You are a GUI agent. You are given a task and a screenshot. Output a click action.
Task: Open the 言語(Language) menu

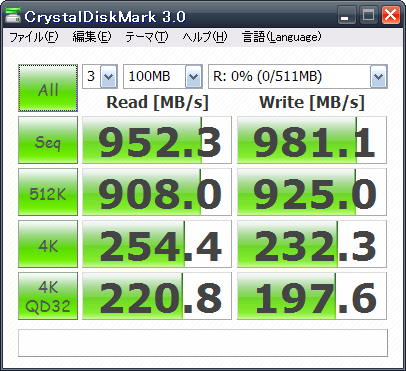[282, 37]
